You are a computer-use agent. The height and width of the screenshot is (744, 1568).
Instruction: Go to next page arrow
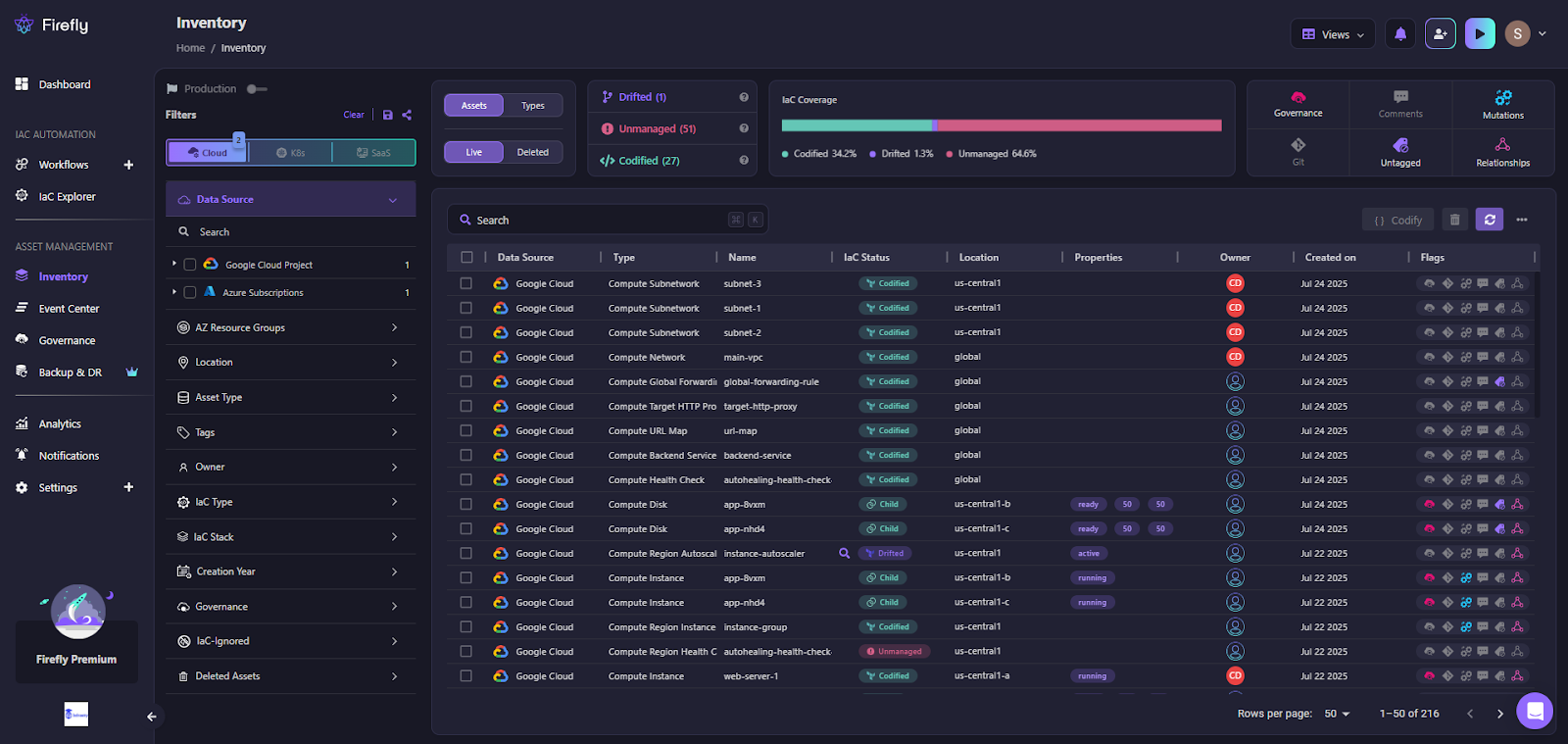click(x=1499, y=714)
